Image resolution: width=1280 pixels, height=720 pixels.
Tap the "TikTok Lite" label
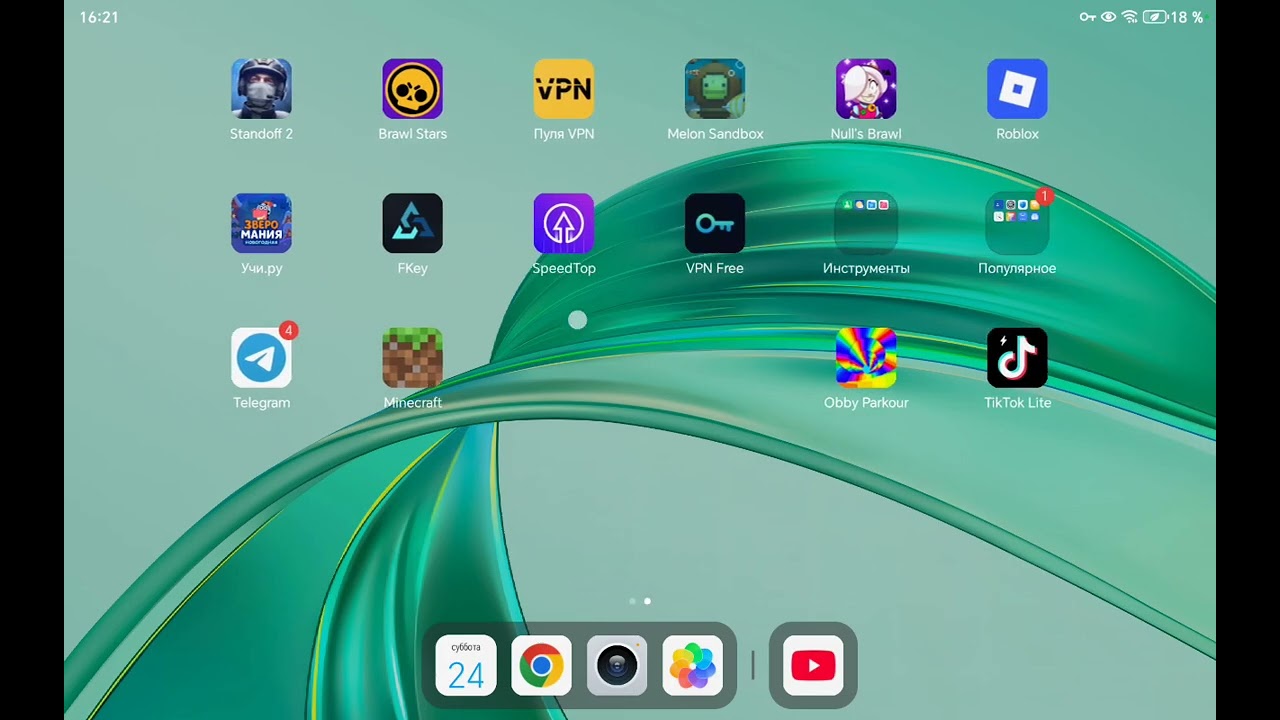click(x=1017, y=403)
